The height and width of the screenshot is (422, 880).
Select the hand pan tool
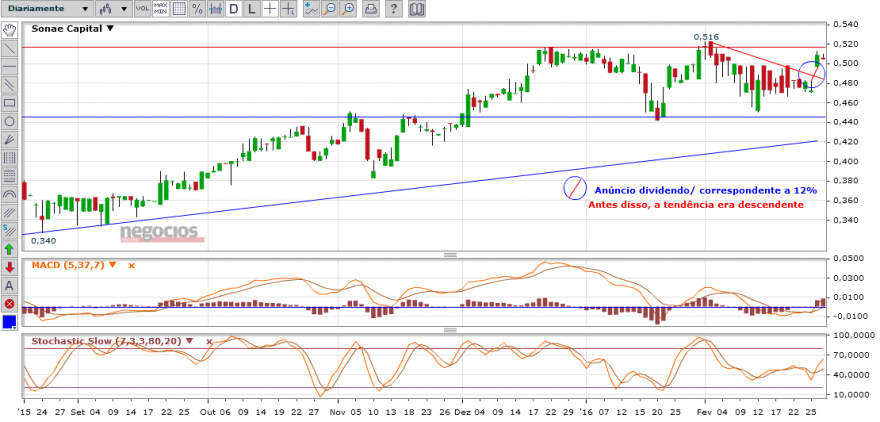click(9, 29)
